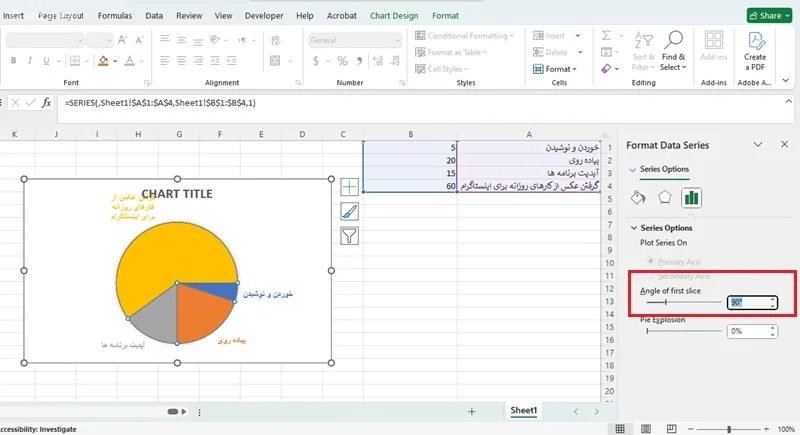800x435 pixels.
Task: Click the green Share button
Action: (770, 16)
